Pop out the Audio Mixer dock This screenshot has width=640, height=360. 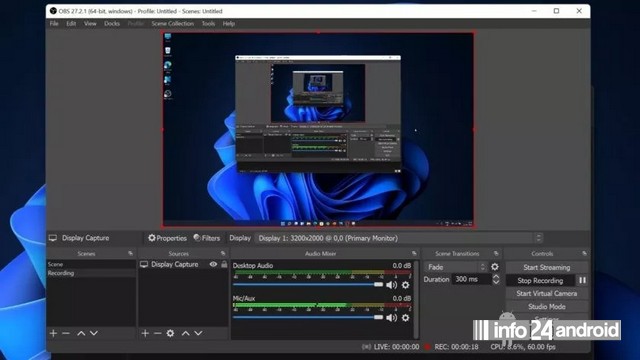[x=414, y=253]
